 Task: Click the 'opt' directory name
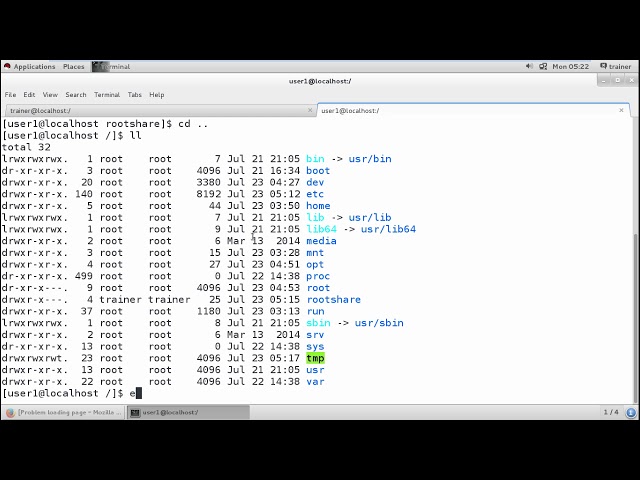[x=315, y=264]
